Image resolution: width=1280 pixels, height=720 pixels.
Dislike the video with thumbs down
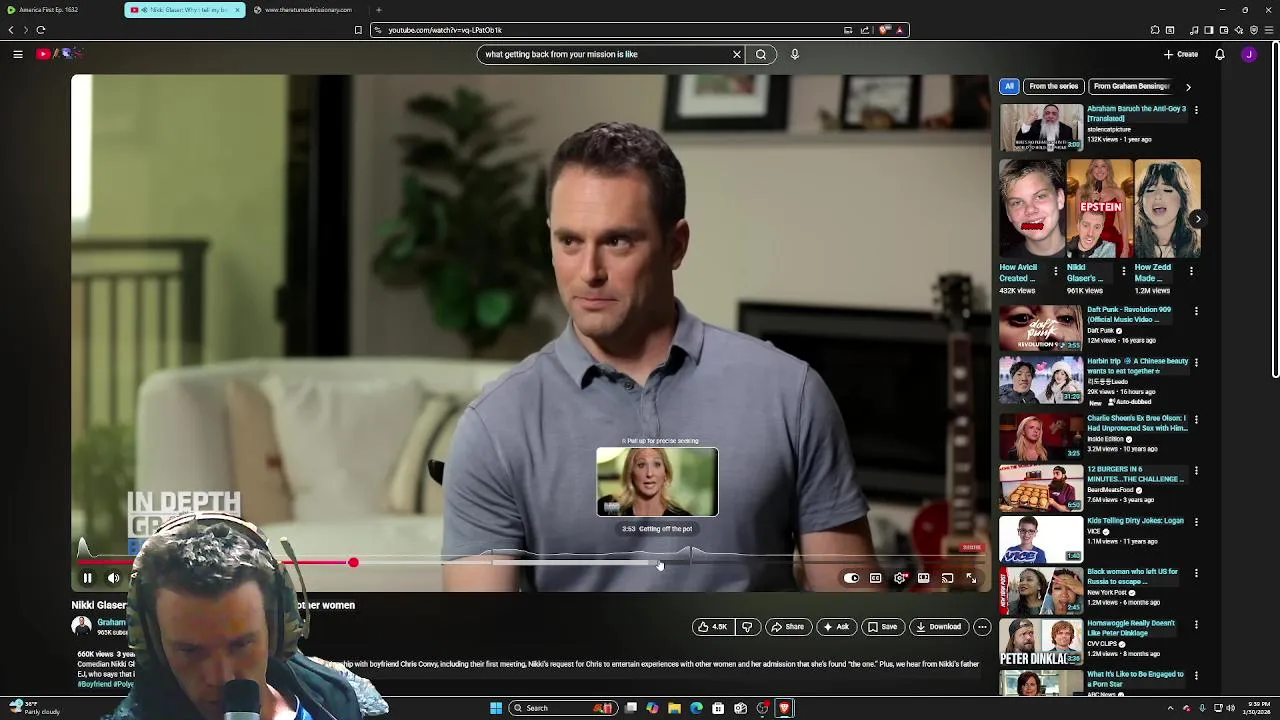pyautogui.click(x=747, y=627)
